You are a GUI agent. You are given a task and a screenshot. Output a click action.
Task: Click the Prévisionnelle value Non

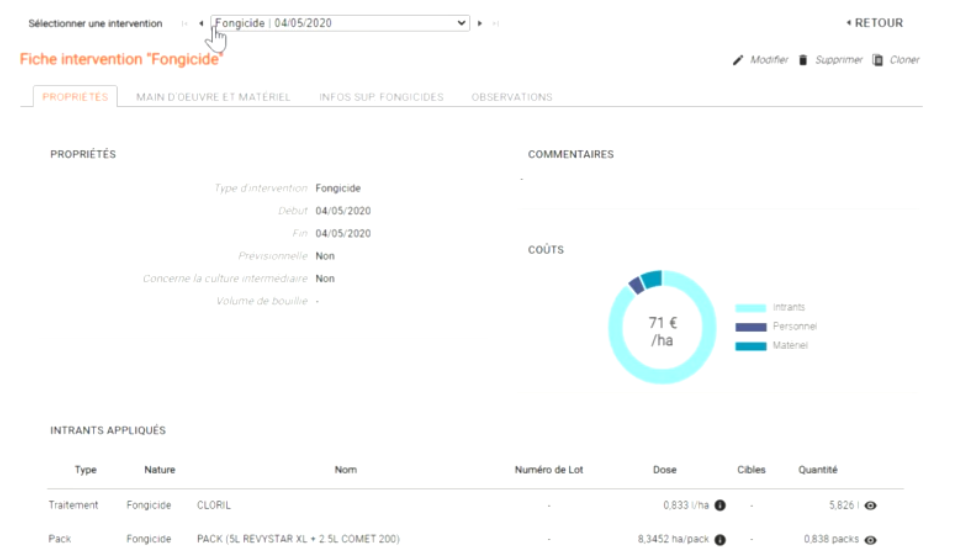click(325, 256)
